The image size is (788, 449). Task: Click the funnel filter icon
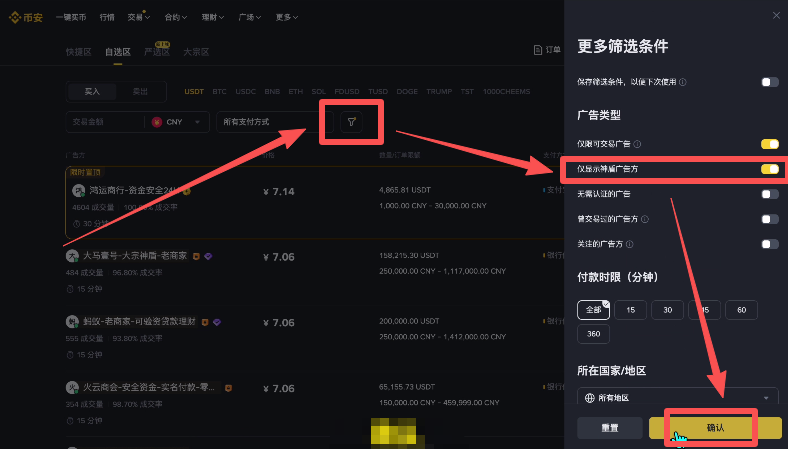pos(351,122)
